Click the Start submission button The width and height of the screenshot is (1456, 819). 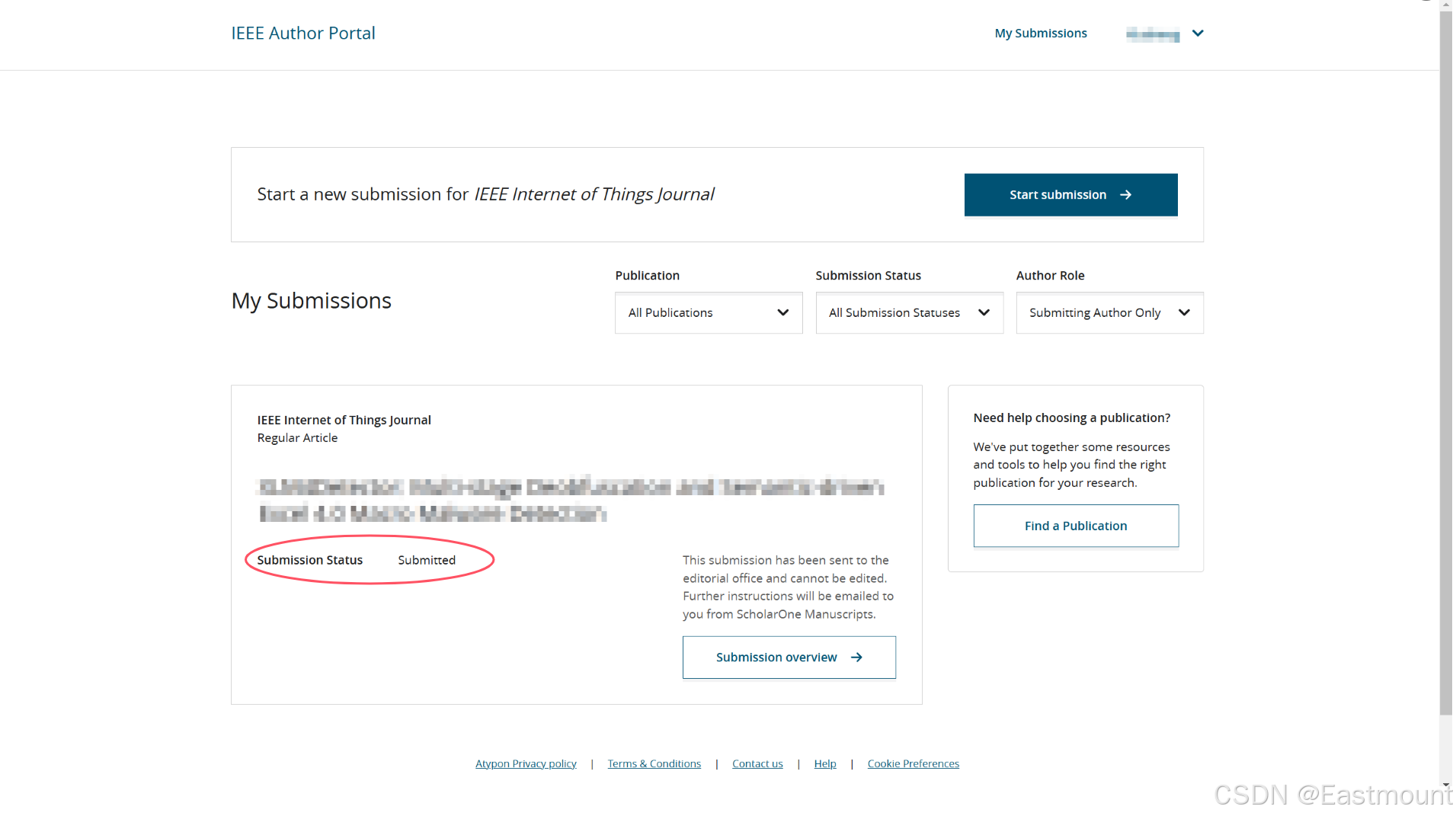tap(1070, 194)
